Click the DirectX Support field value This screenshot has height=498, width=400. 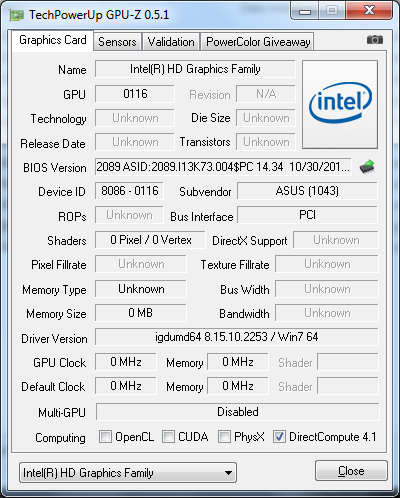click(x=336, y=240)
